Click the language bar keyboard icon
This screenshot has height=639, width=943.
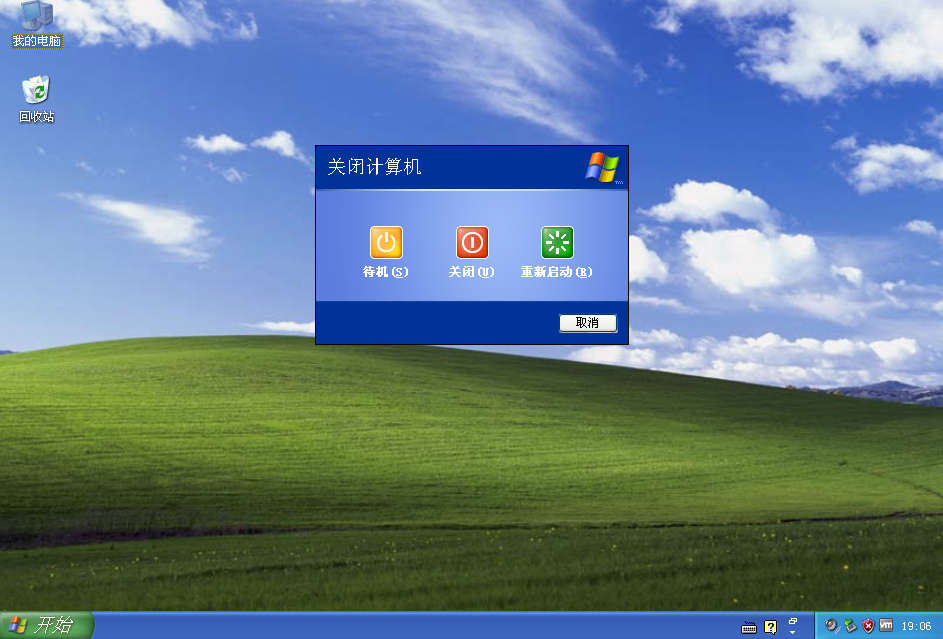tap(749, 628)
